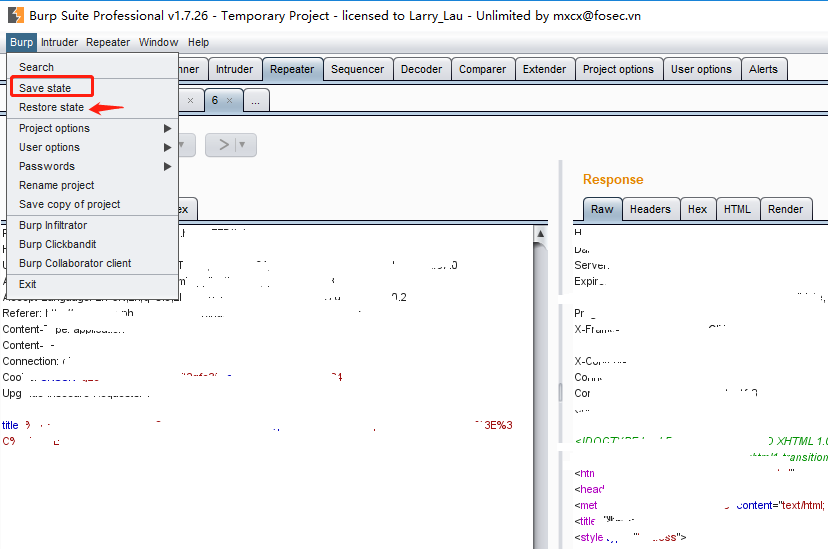Close the Repeater tab left of tab 6
The image size is (828, 549).
point(191,100)
